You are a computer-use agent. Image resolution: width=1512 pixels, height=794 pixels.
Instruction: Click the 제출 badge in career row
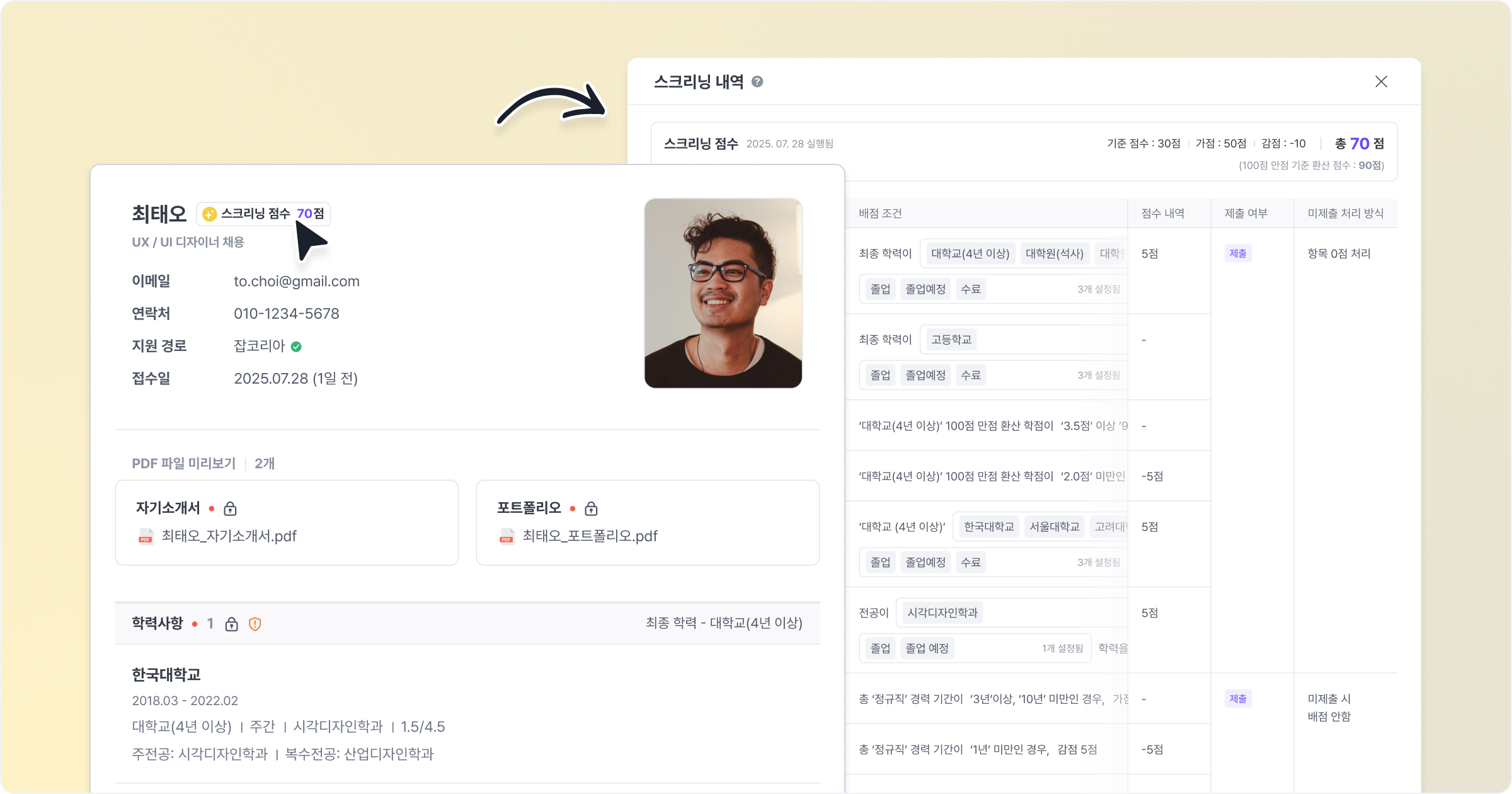(1238, 699)
